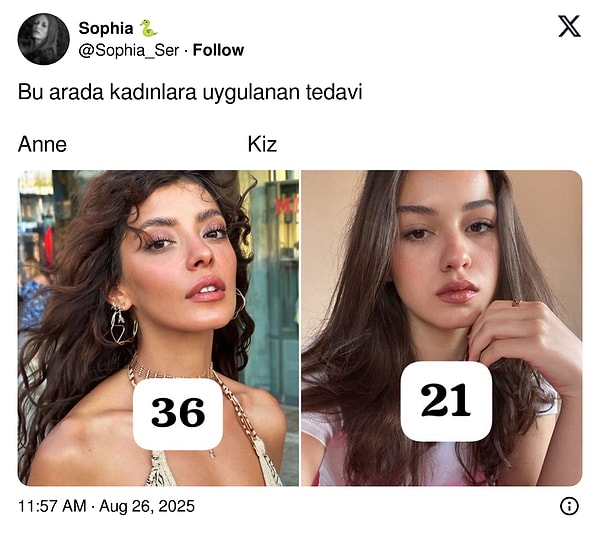
Task: Click the white 36 number badge
Action: point(178,413)
